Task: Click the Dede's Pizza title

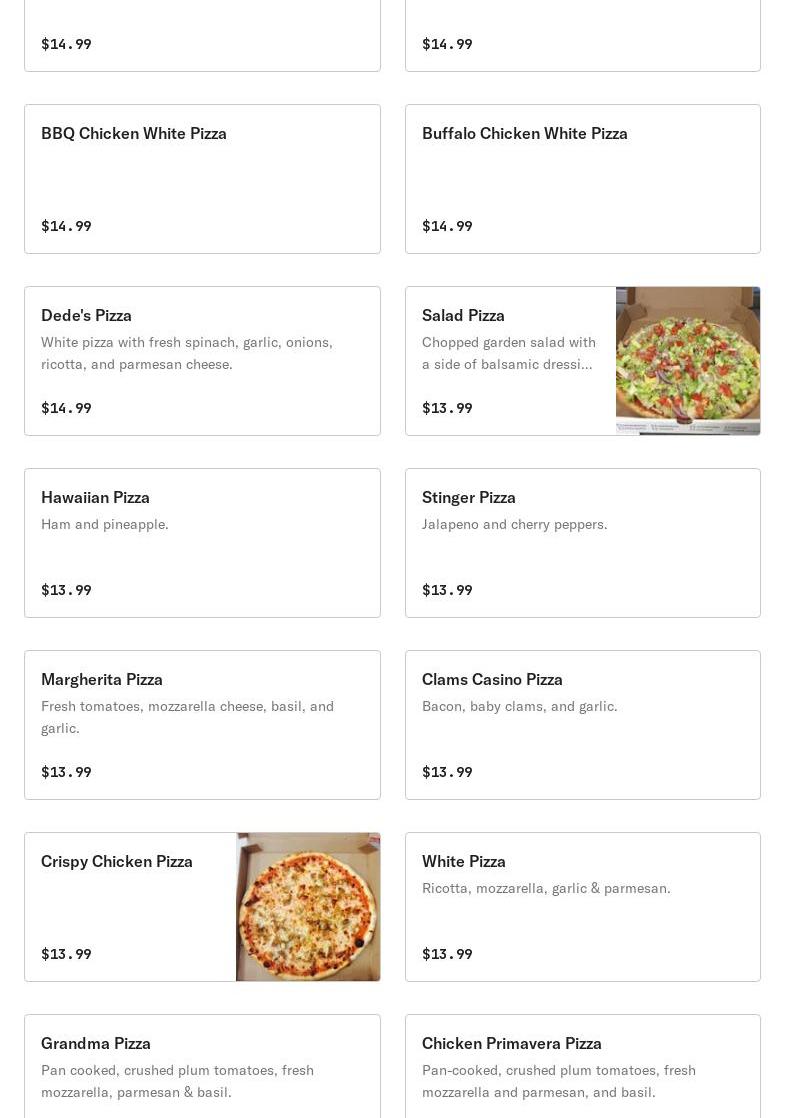Action: [x=86, y=315]
